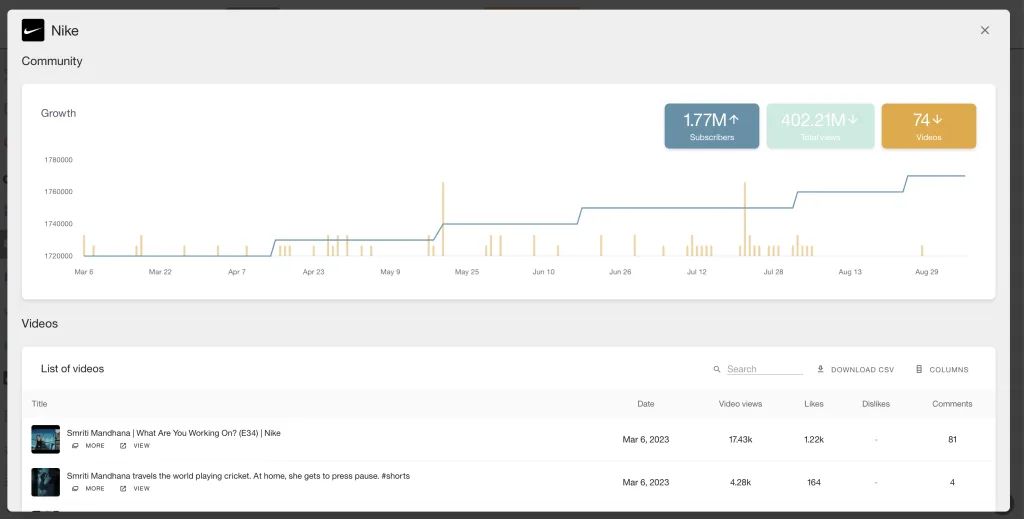Toggle the Subscribers series card
1024x519 pixels.
[x=711, y=126]
